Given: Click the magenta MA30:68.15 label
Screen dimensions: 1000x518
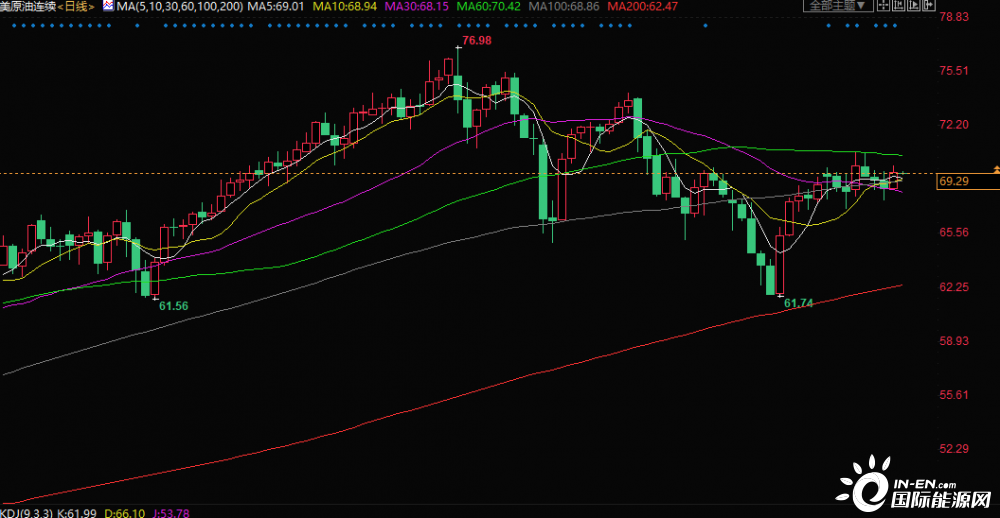Looking at the screenshot, I should pyautogui.click(x=418, y=6).
